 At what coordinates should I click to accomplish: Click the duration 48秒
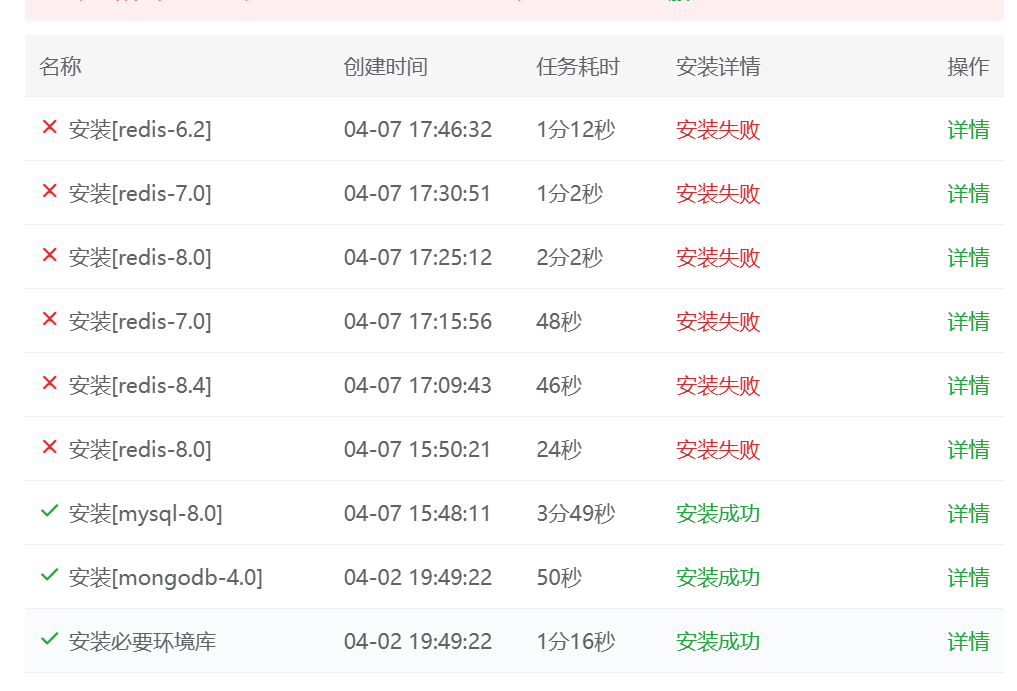558,321
